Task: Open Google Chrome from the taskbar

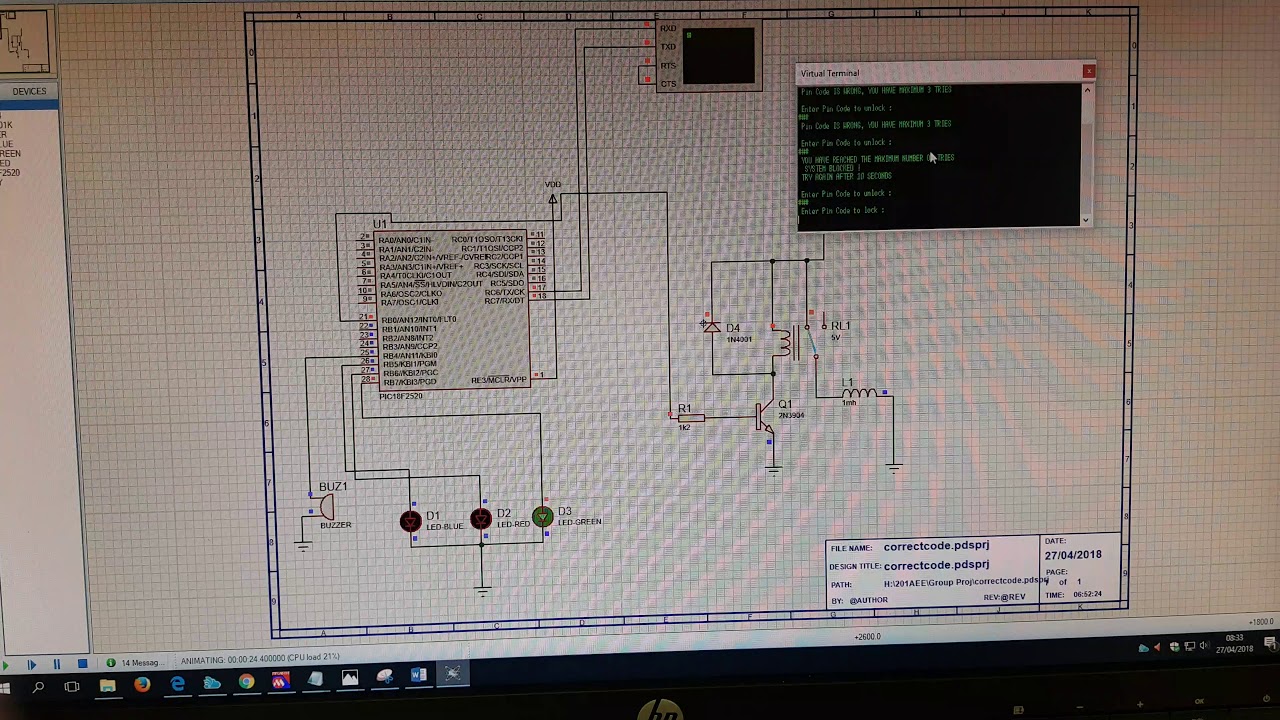Action: pos(246,681)
